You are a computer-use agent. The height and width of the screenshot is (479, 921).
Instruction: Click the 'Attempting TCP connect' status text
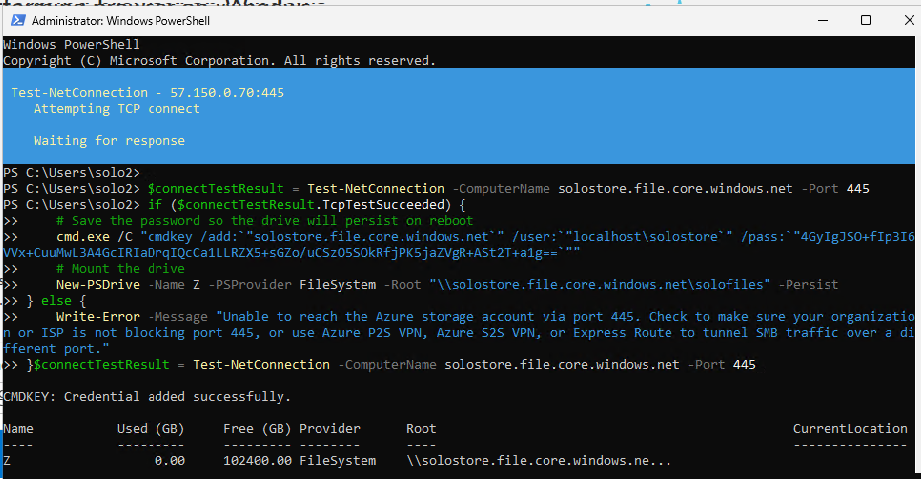point(116,109)
